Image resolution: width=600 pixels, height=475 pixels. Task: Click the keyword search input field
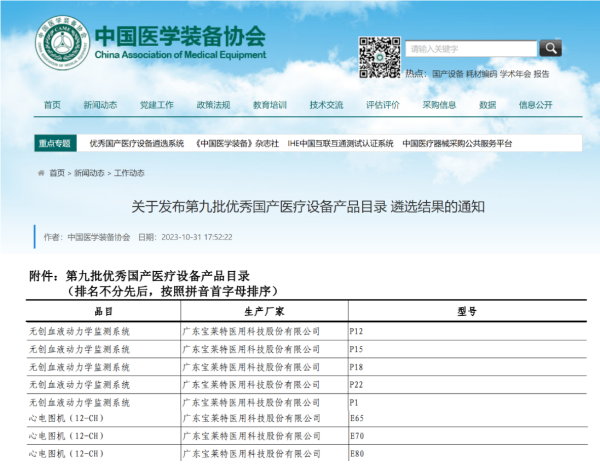[x=472, y=48]
